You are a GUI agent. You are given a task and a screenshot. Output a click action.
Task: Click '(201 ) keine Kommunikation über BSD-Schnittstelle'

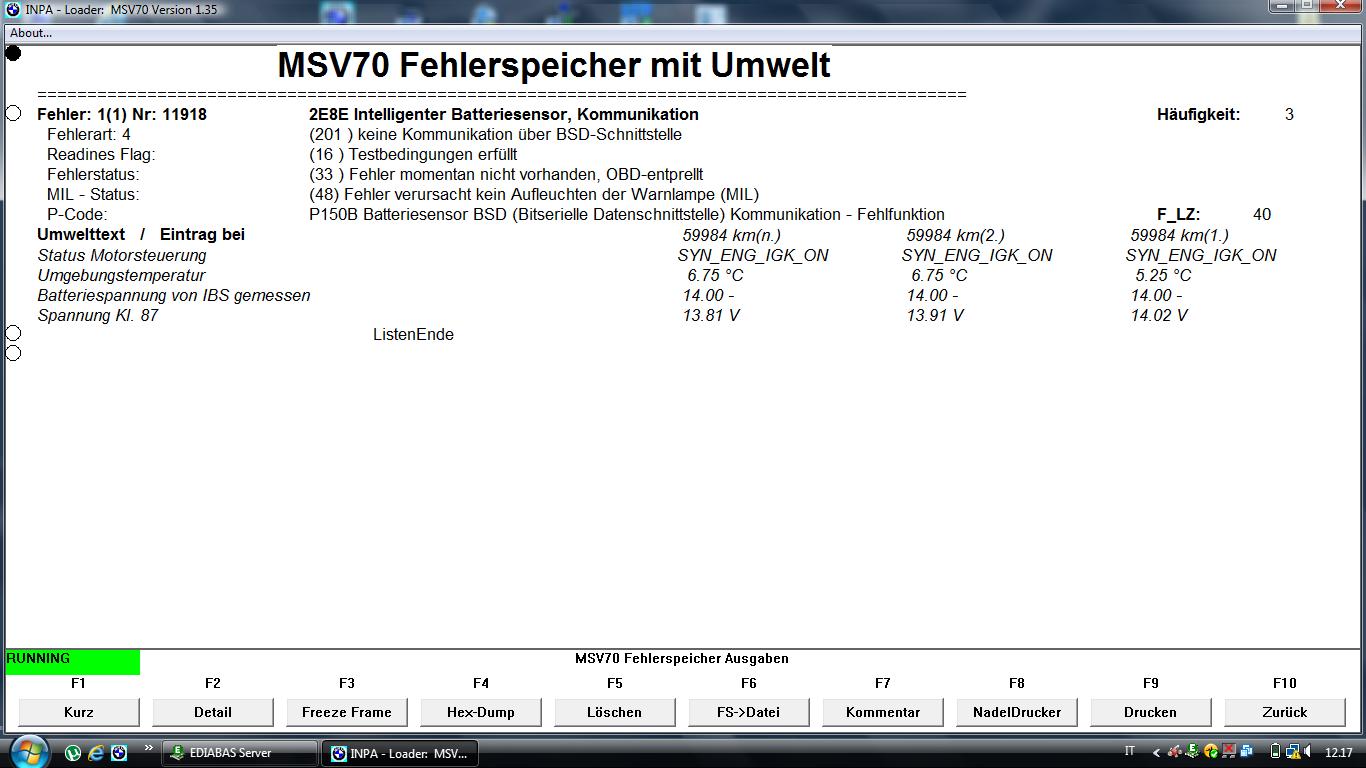[496, 135]
